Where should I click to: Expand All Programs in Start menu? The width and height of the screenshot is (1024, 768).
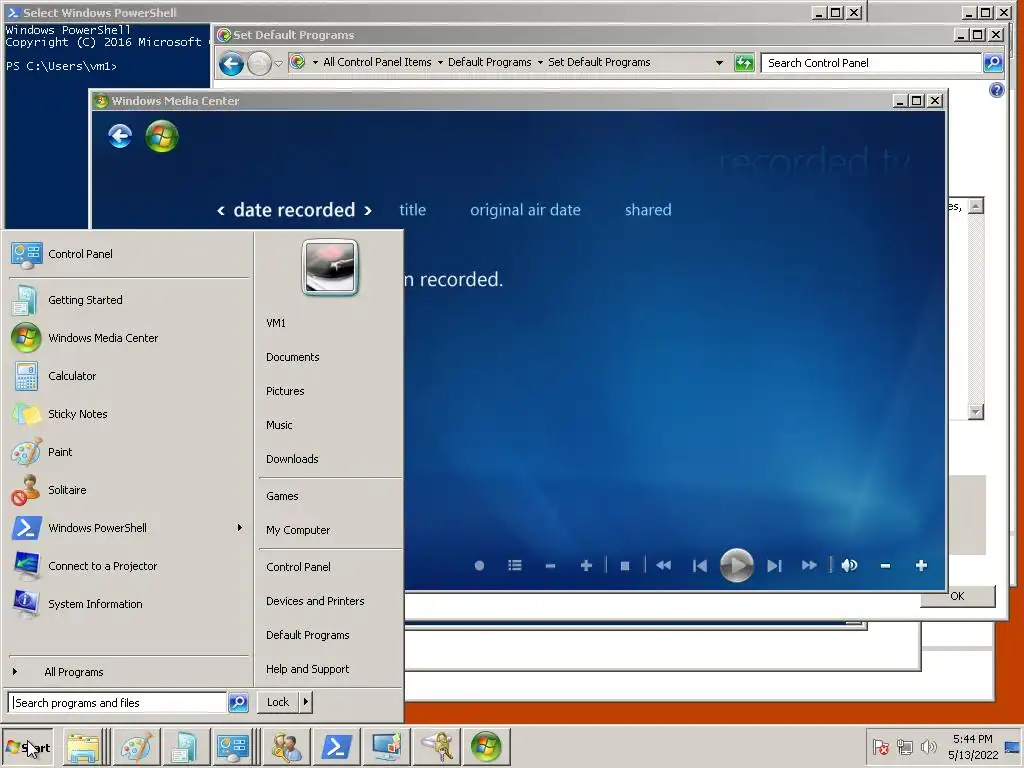click(129, 671)
